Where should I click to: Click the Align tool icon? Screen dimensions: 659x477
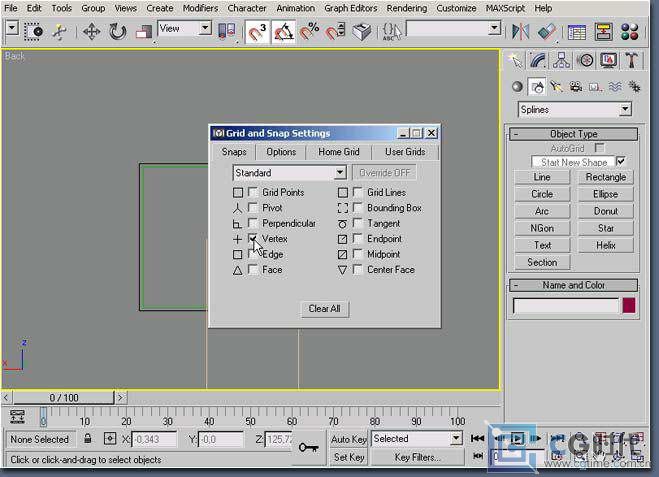pos(547,32)
